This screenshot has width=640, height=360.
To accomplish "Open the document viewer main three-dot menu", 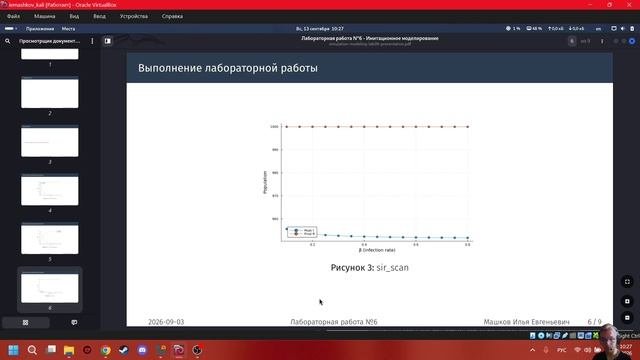I will (602, 41).
